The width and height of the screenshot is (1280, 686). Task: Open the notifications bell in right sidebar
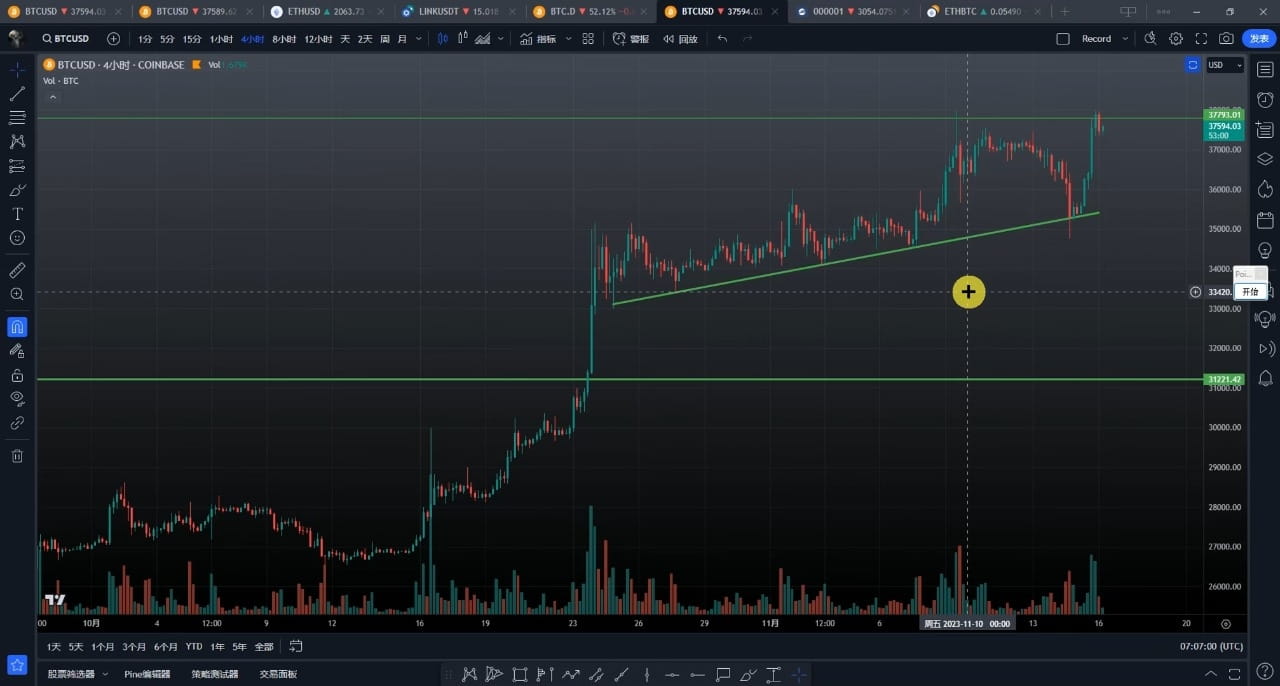[x=1265, y=378]
